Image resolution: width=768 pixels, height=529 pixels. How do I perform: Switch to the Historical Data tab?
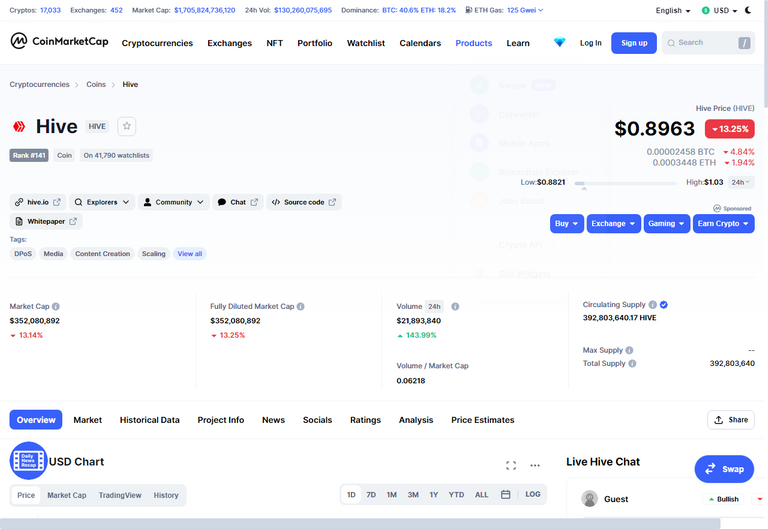149,420
